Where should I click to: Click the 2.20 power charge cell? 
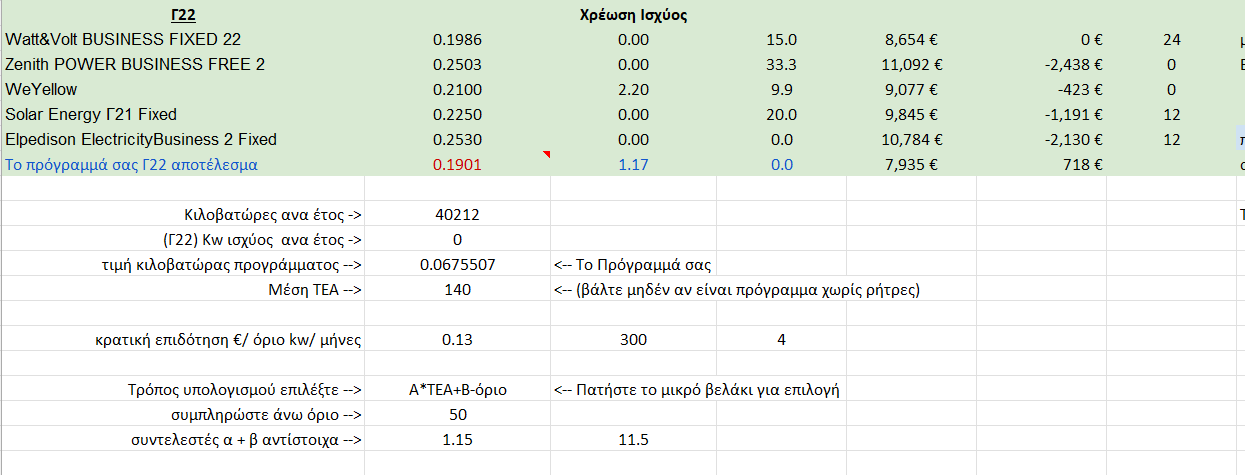(x=633, y=90)
